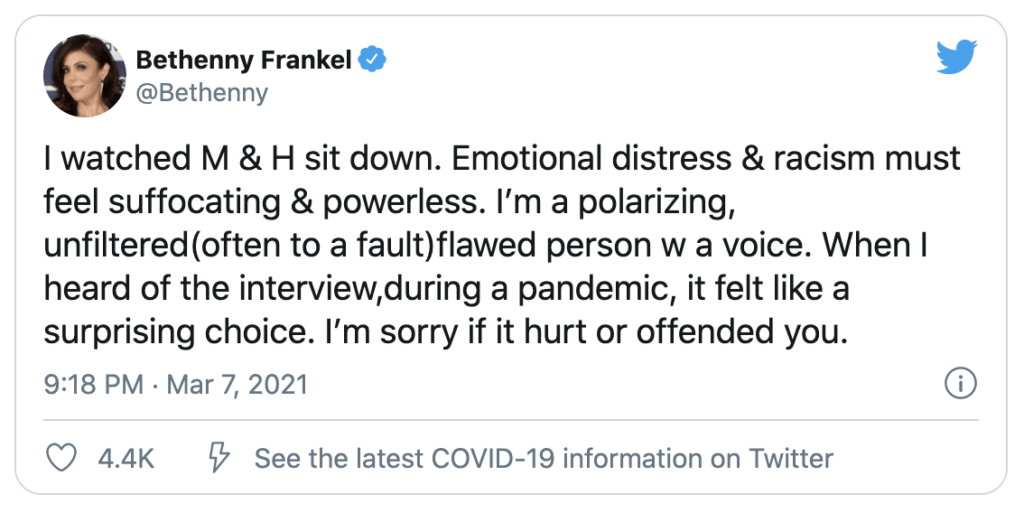The width and height of the screenshot is (1024, 513).
Task: Click the Mar 7, 2021 date
Action: (237, 384)
